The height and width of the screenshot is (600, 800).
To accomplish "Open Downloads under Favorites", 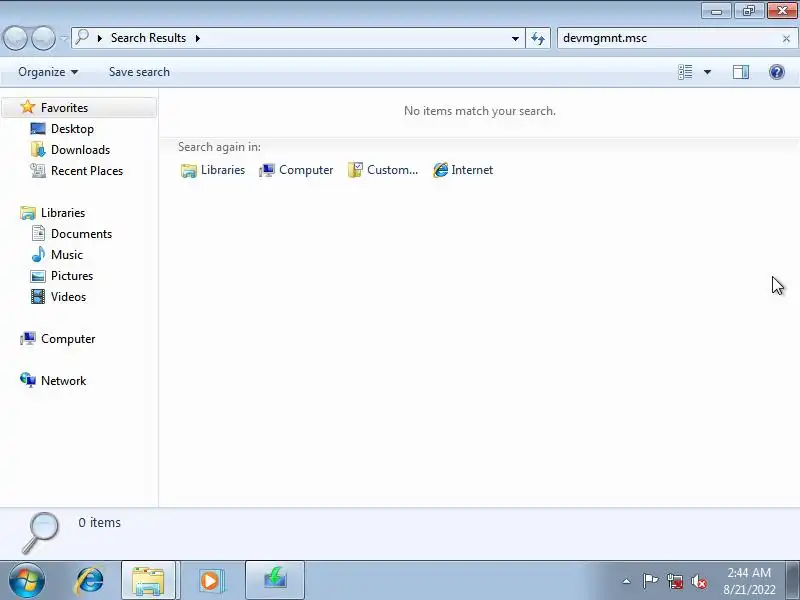I will pyautogui.click(x=81, y=149).
